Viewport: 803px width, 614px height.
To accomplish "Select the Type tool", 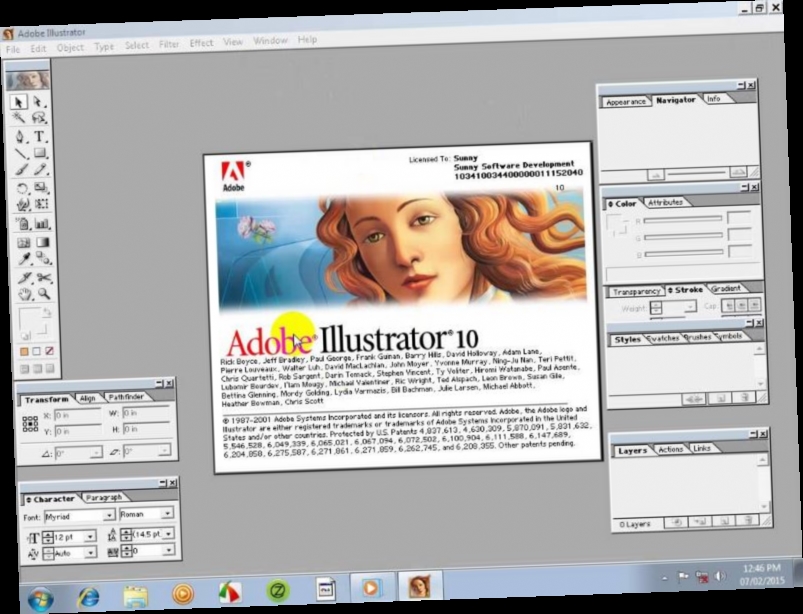I will click(x=37, y=137).
